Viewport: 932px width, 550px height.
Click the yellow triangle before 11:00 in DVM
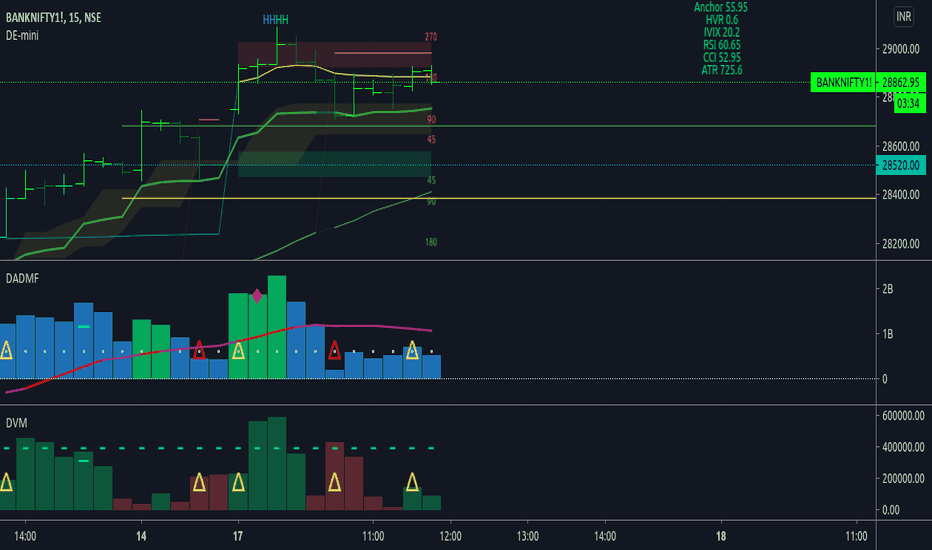335,482
